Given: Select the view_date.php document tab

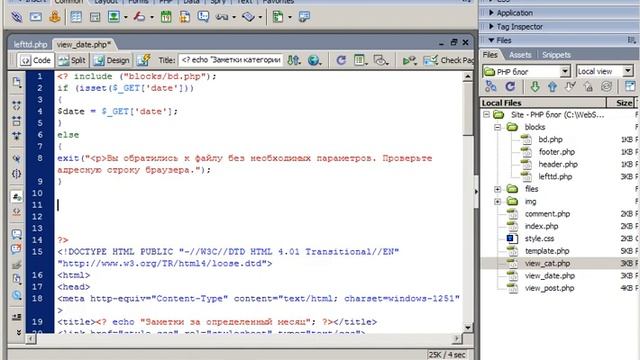Looking at the screenshot, I should pos(84,44).
